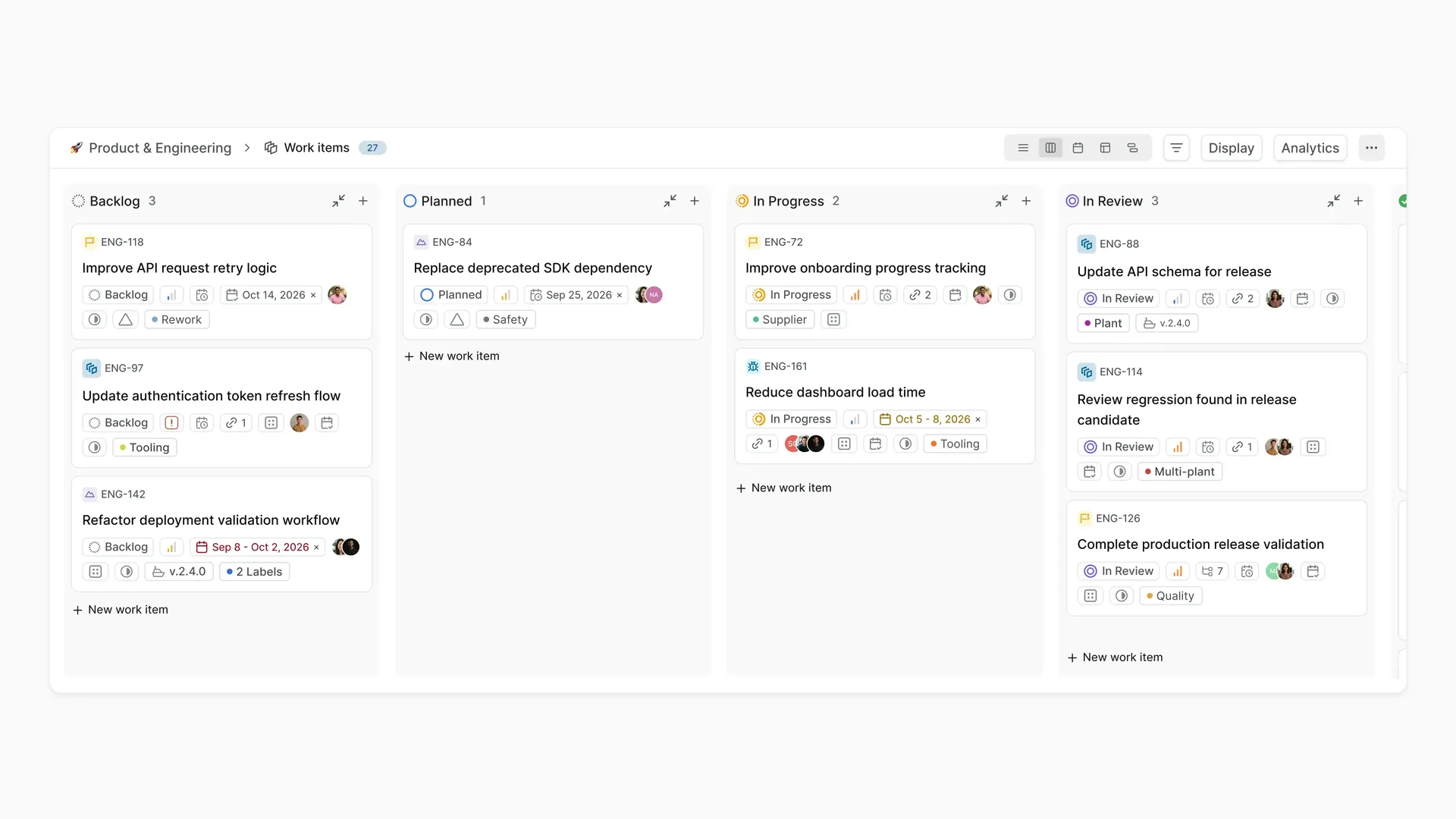Open the three-dot more options menu
The width and height of the screenshot is (1456, 819).
tap(1371, 148)
